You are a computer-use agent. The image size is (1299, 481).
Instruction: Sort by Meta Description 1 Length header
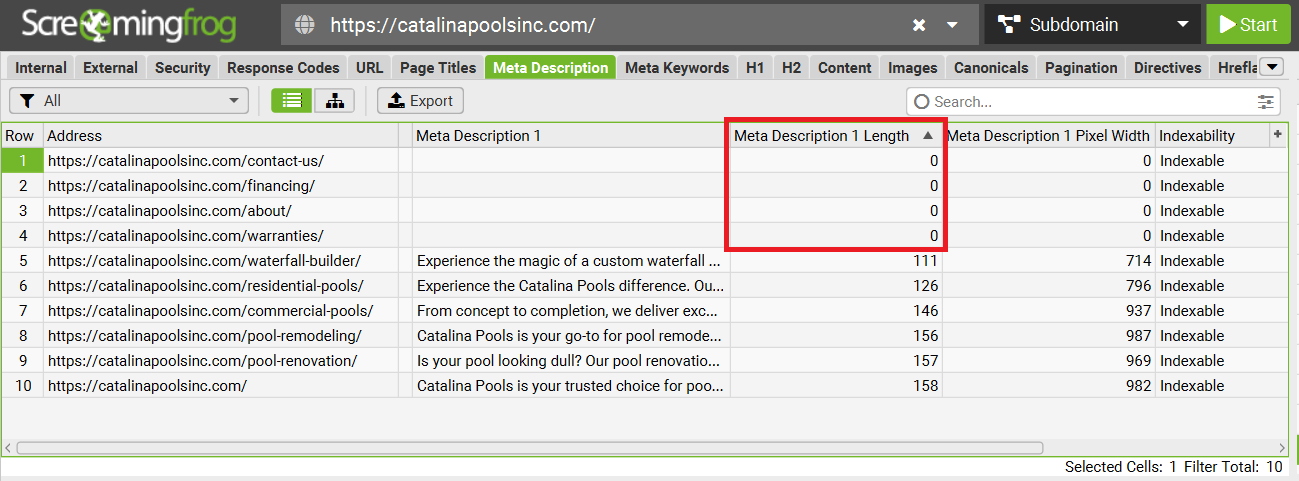click(x=836, y=135)
